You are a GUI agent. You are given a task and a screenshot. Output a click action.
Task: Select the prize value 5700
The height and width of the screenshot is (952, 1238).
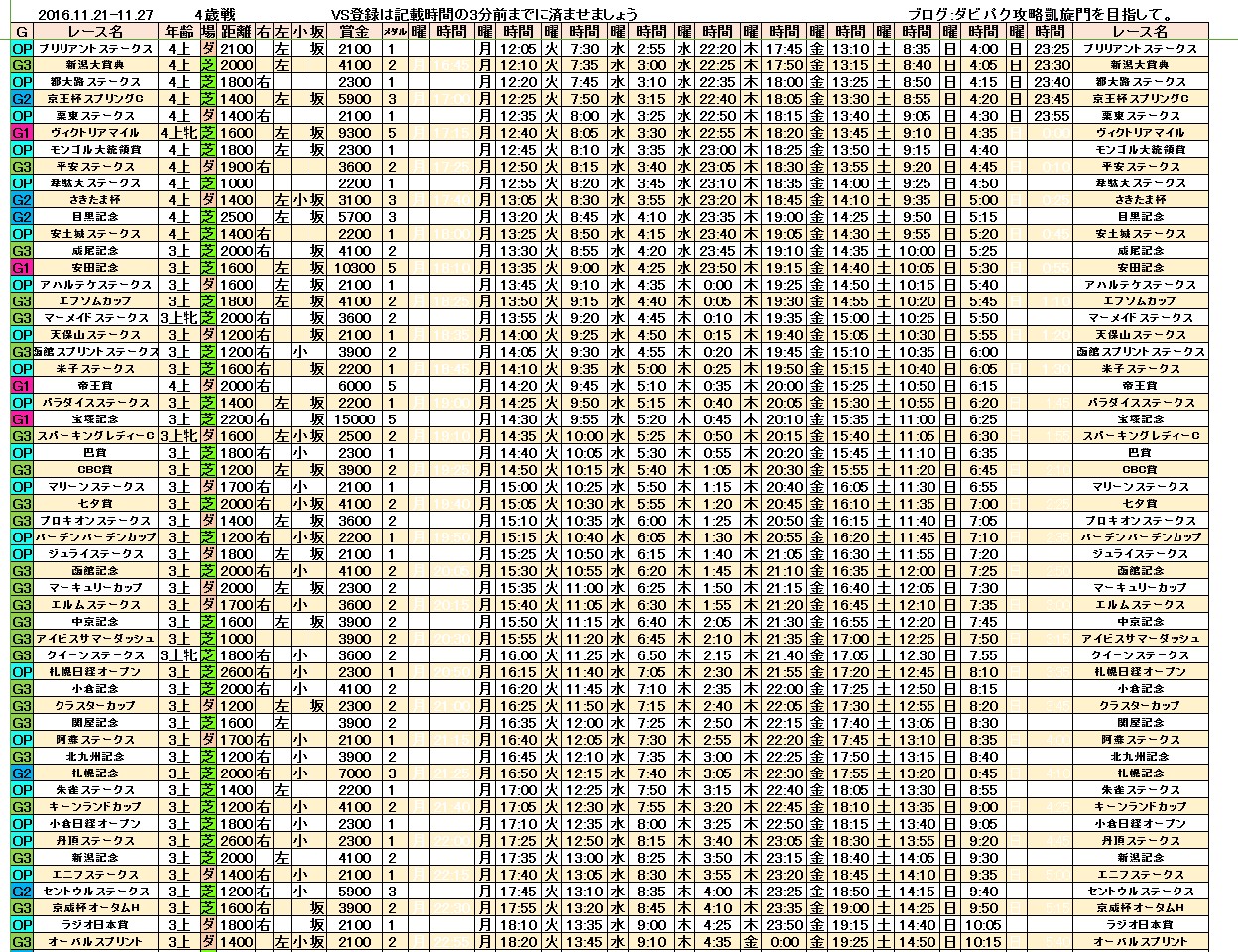[x=354, y=217]
